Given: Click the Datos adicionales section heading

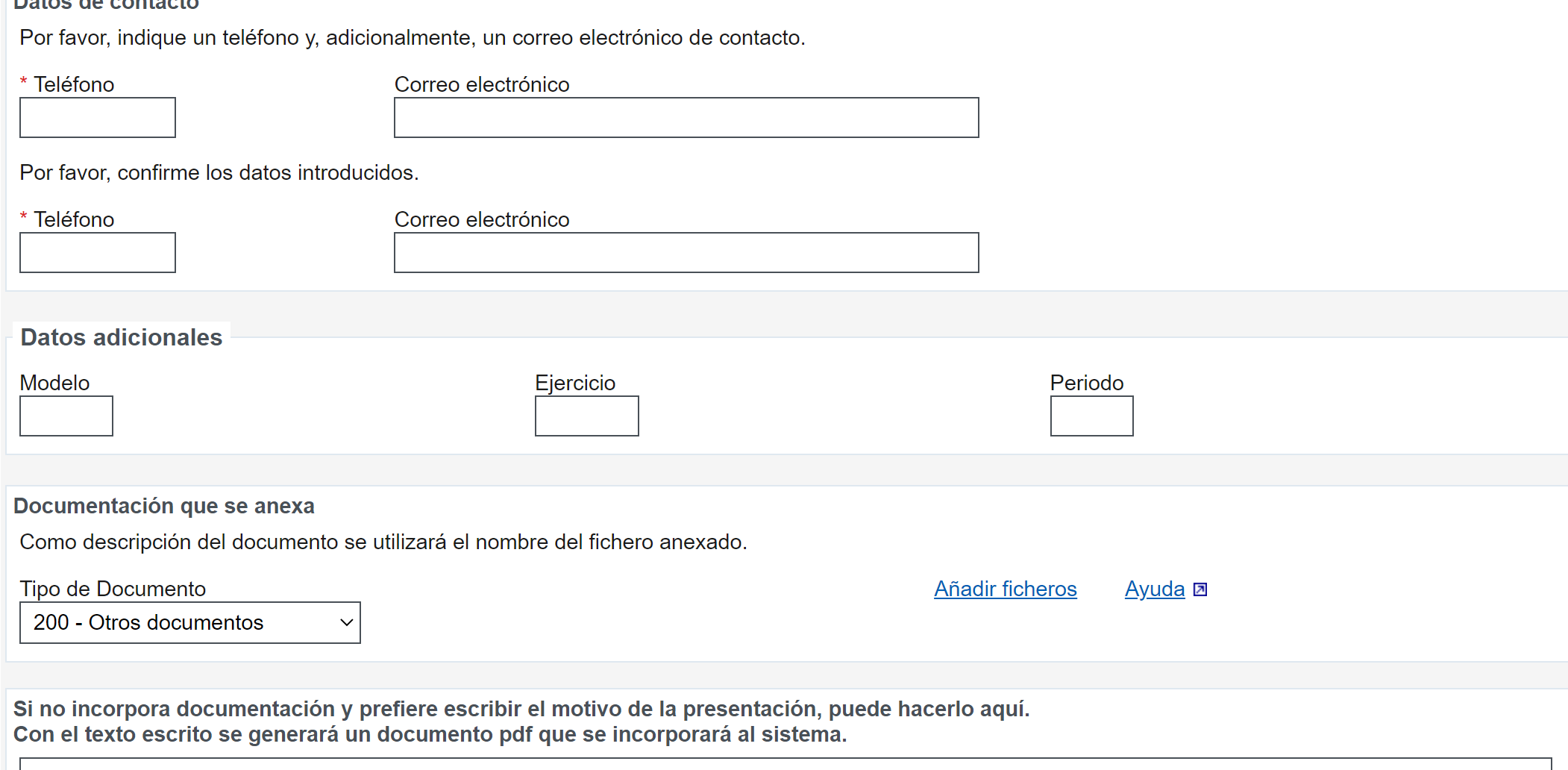Looking at the screenshot, I should (122, 337).
